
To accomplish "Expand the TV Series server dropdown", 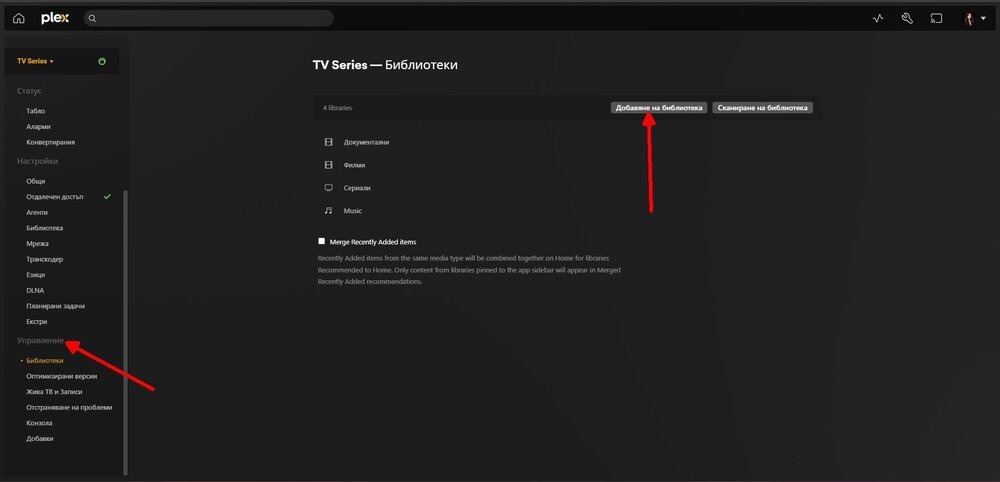I will (x=35, y=61).
